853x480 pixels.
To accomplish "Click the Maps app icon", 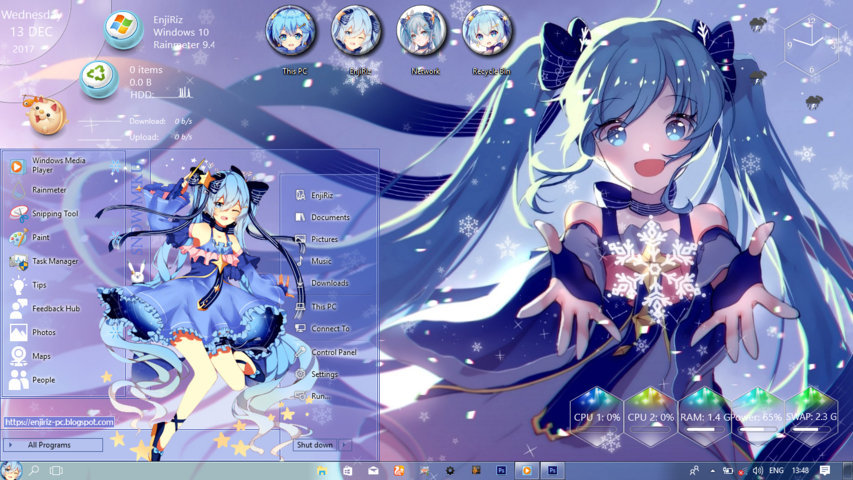I will click(x=18, y=356).
